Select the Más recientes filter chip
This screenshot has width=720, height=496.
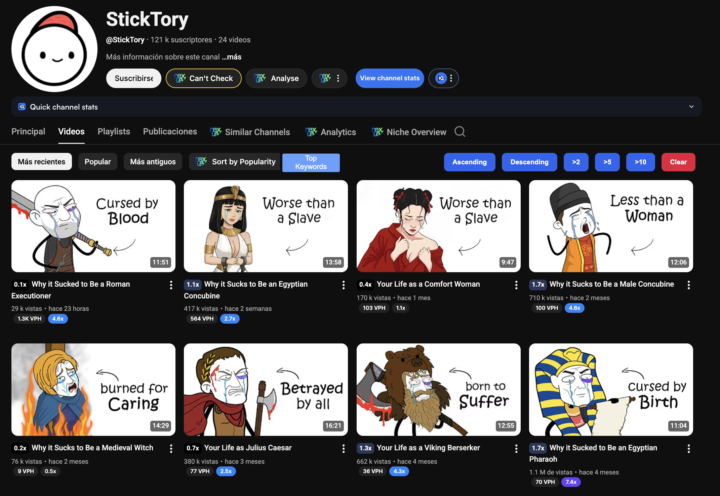click(x=41, y=162)
